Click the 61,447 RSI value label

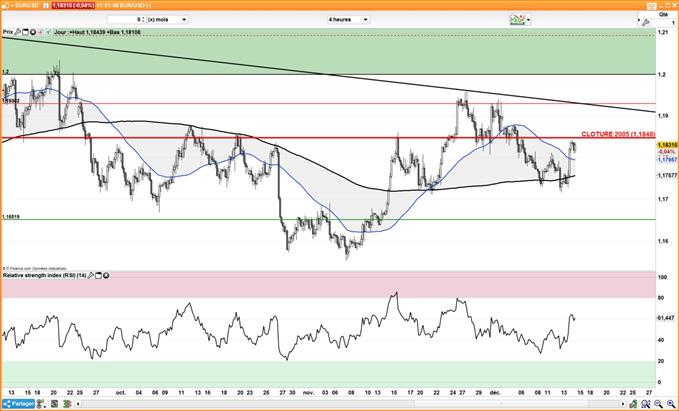[665, 318]
